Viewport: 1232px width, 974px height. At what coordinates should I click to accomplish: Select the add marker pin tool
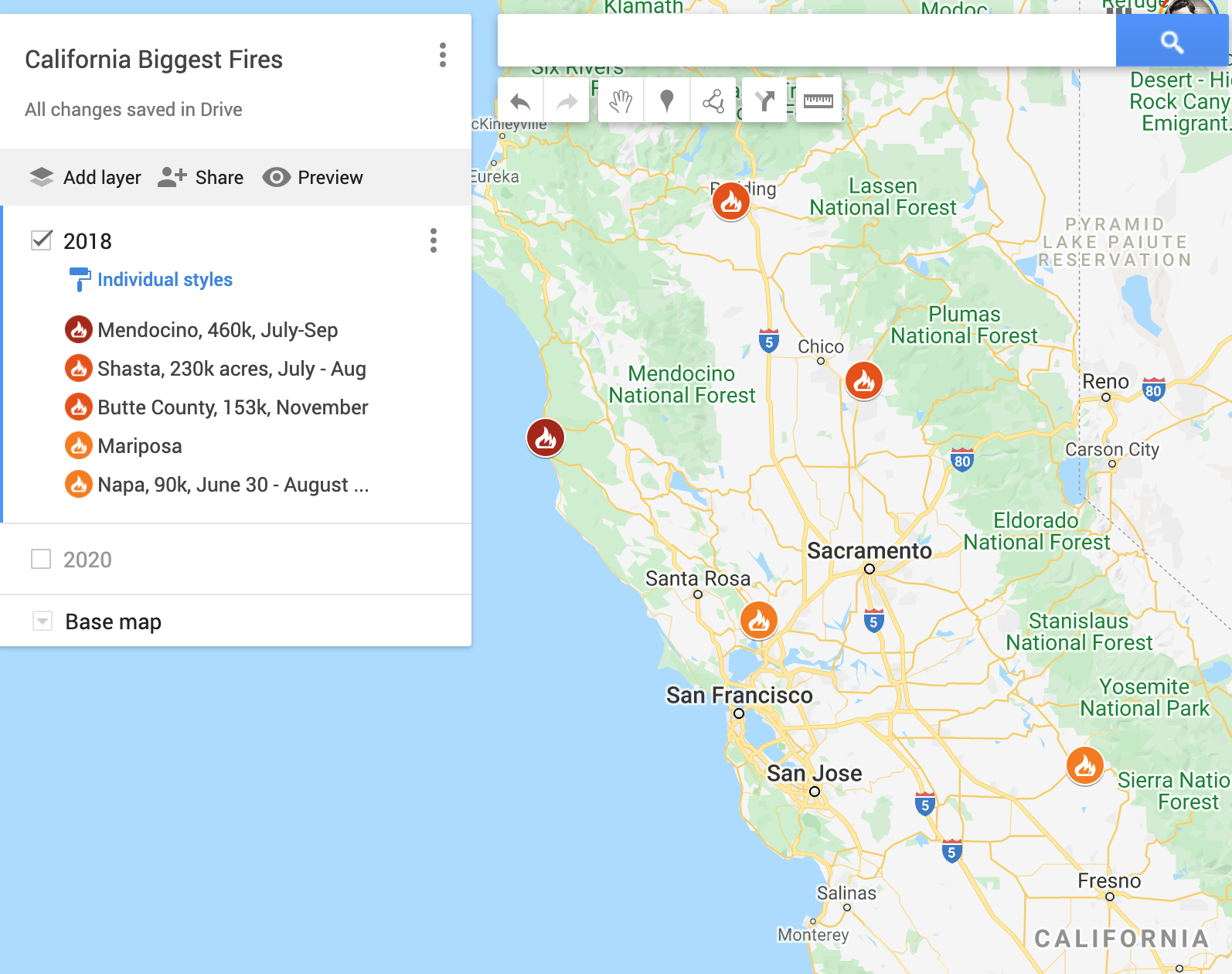click(667, 101)
